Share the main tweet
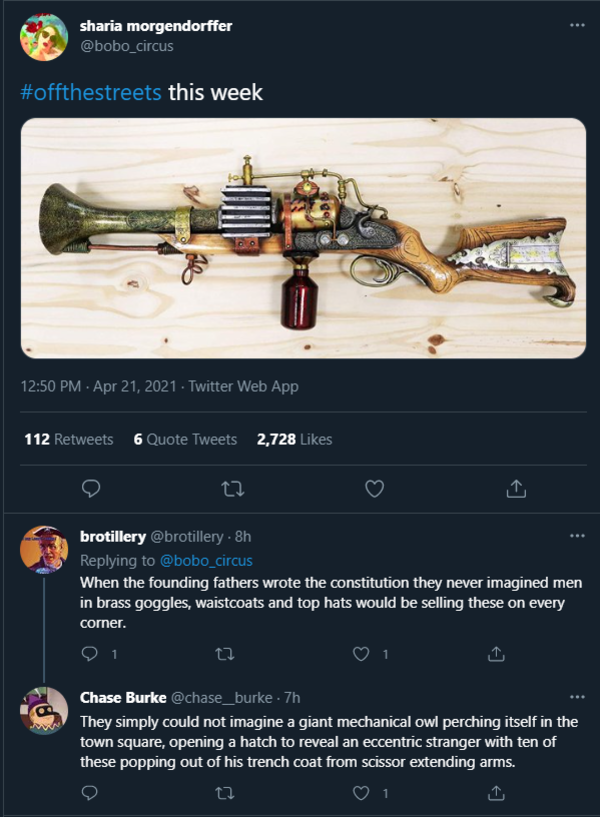 coord(516,488)
